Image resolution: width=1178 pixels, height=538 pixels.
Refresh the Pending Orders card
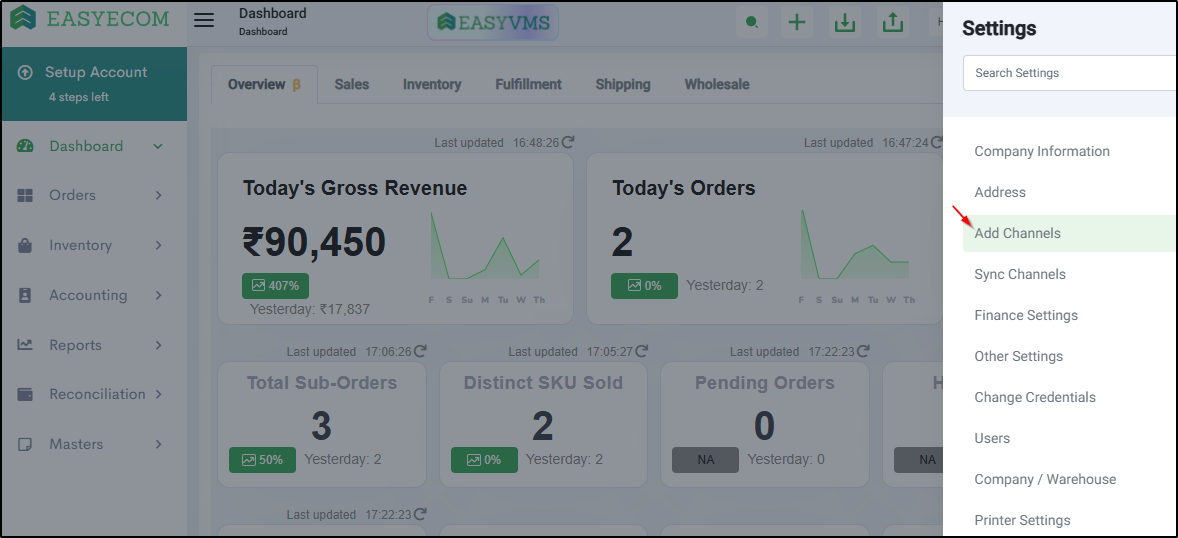[x=863, y=351]
